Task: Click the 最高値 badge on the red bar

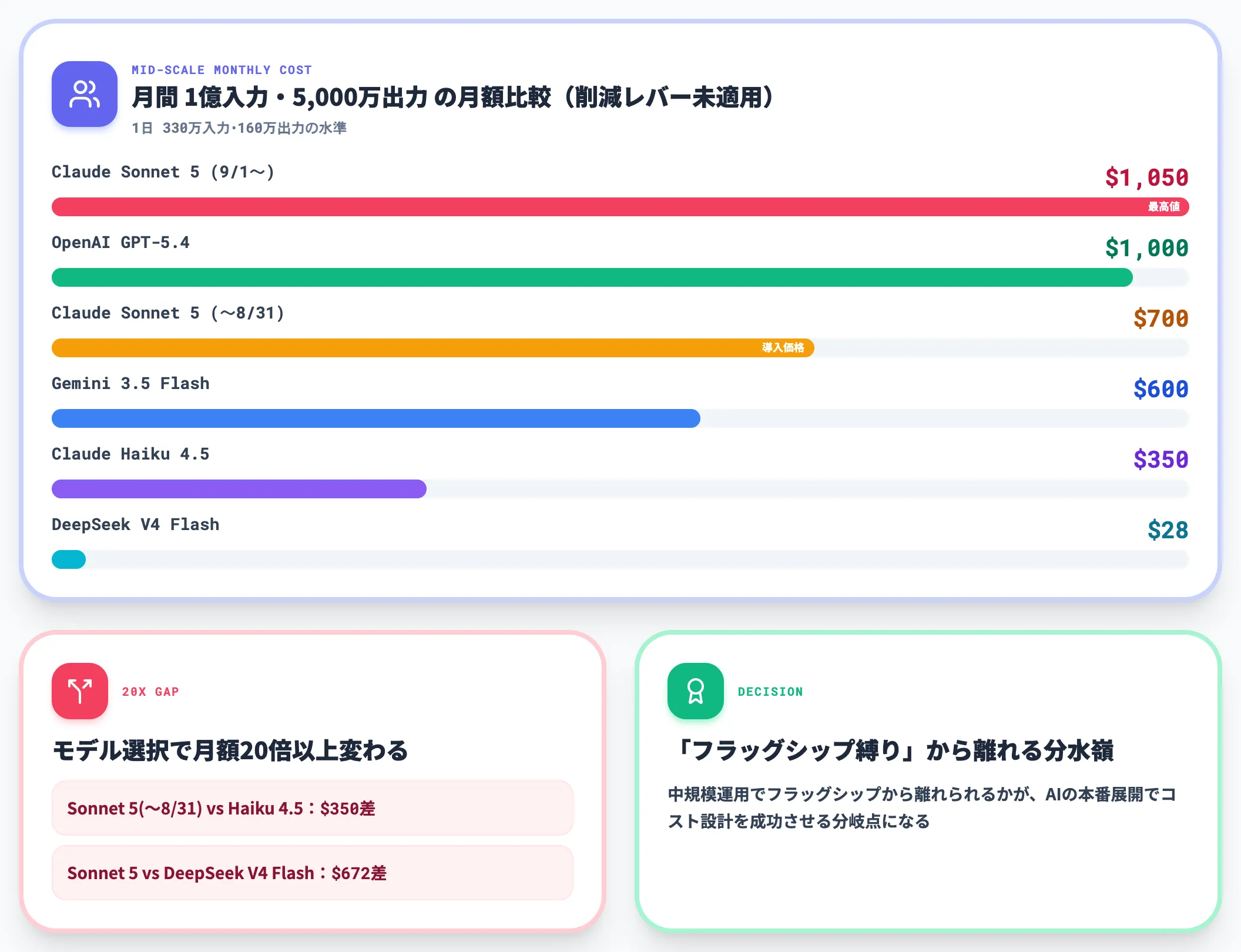Action: click(x=1164, y=207)
